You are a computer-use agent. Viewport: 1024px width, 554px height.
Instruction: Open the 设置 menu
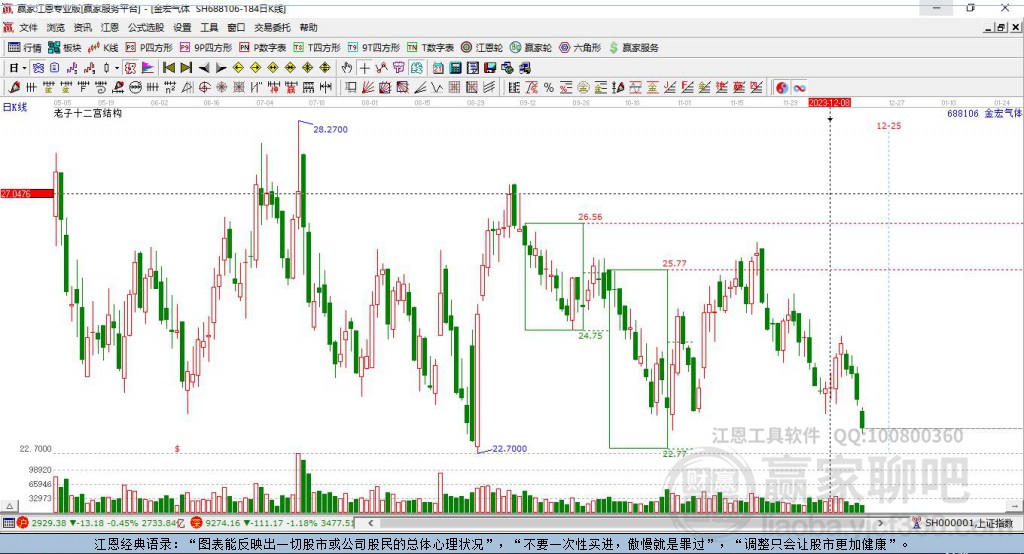coord(182,27)
